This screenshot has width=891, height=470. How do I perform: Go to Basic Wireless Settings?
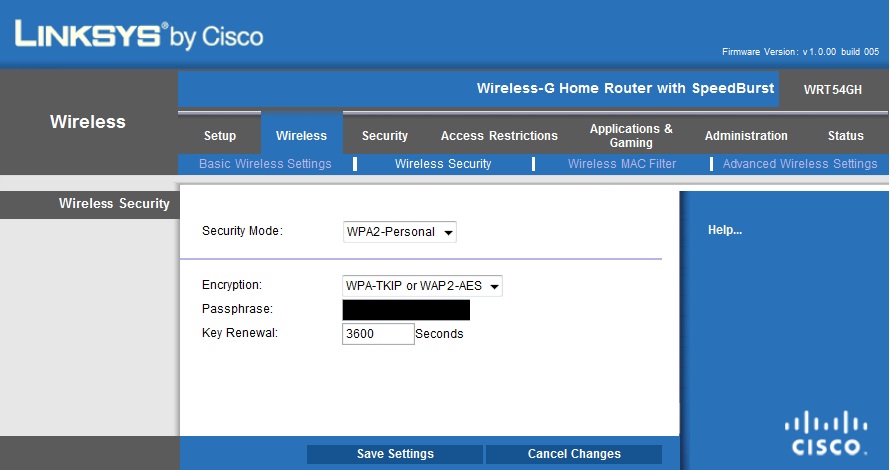[x=265, y=164]
